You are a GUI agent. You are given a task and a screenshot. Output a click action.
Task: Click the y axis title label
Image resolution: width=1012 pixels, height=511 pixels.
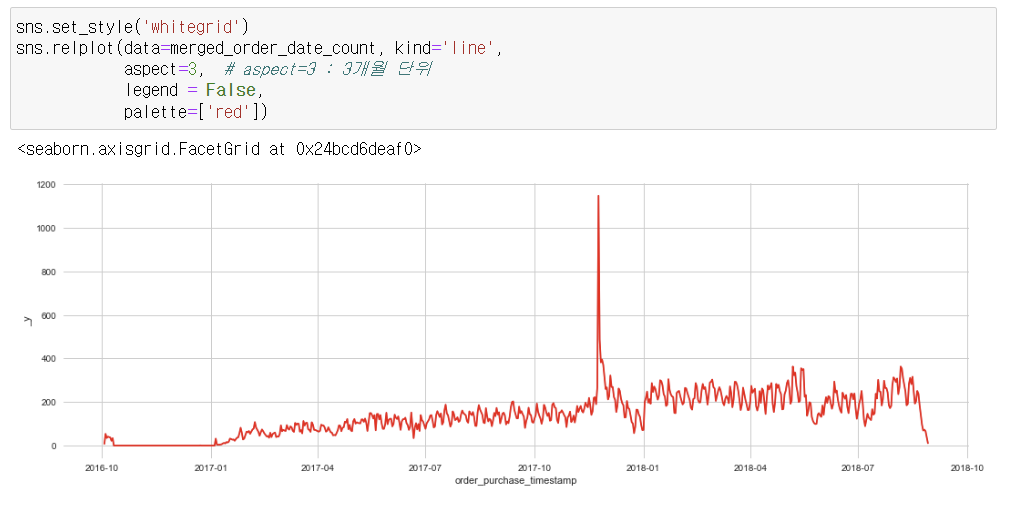[28, 319]
